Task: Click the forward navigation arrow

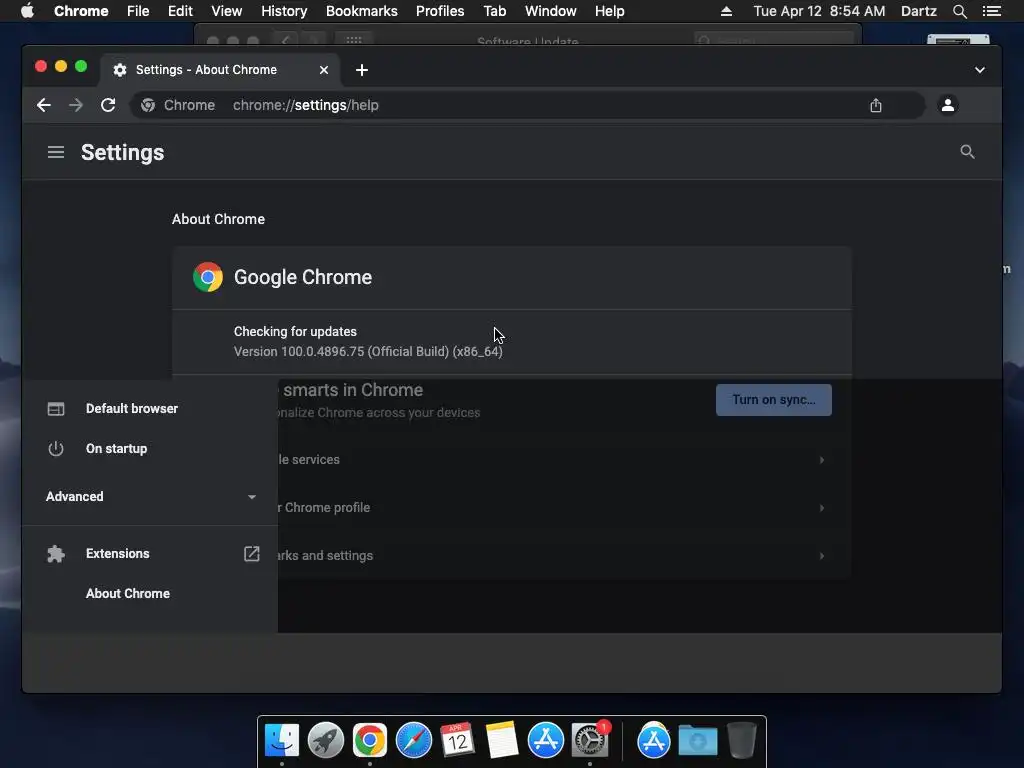Action: point(76,105)
